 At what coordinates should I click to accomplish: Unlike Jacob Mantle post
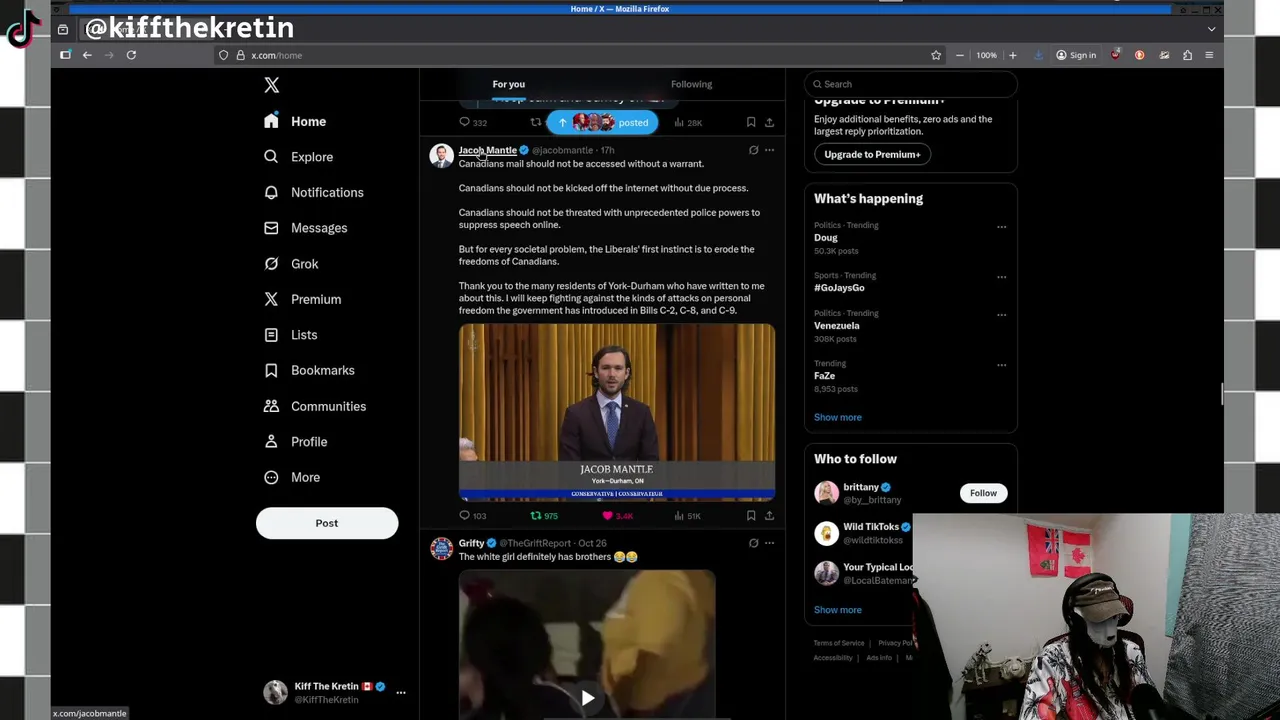click(x=617, y=516)
